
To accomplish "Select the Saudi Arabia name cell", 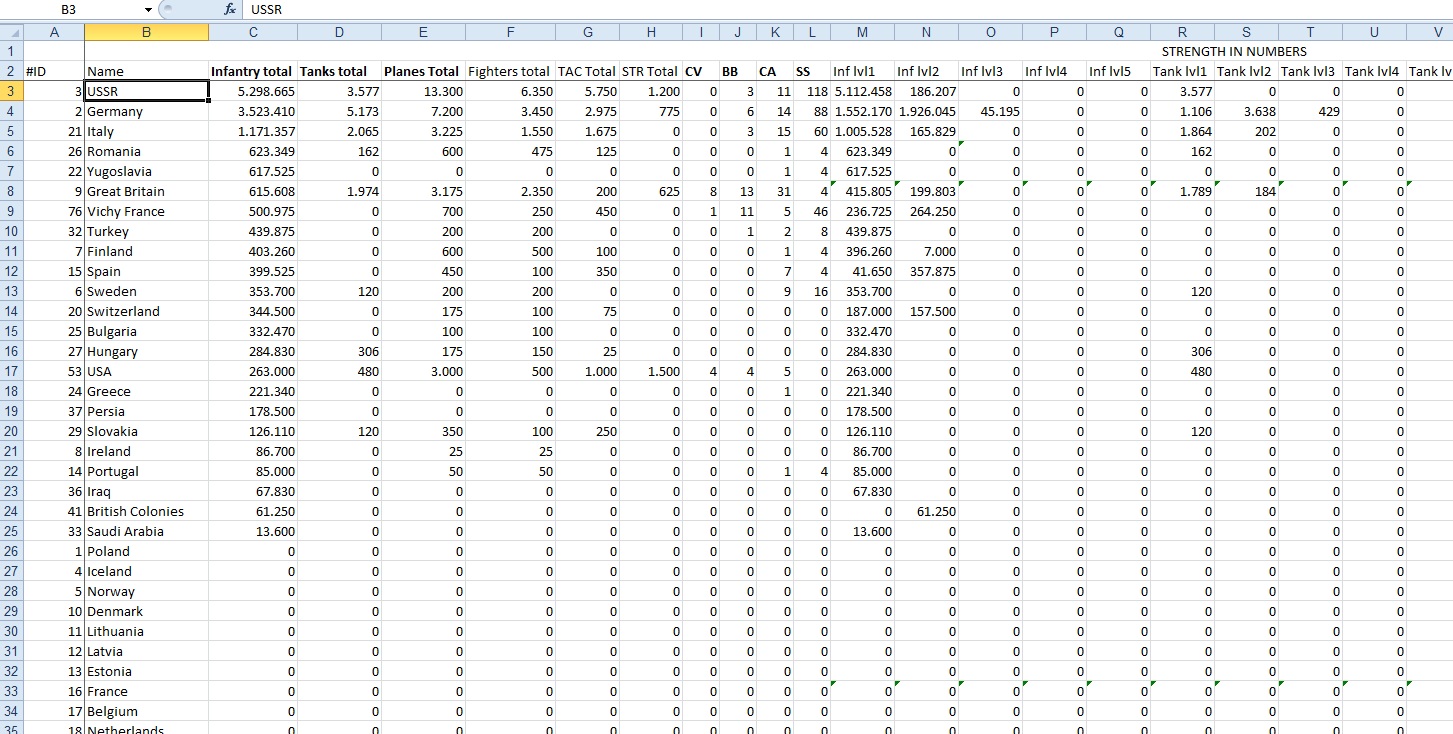I will [x=147, y=531].
